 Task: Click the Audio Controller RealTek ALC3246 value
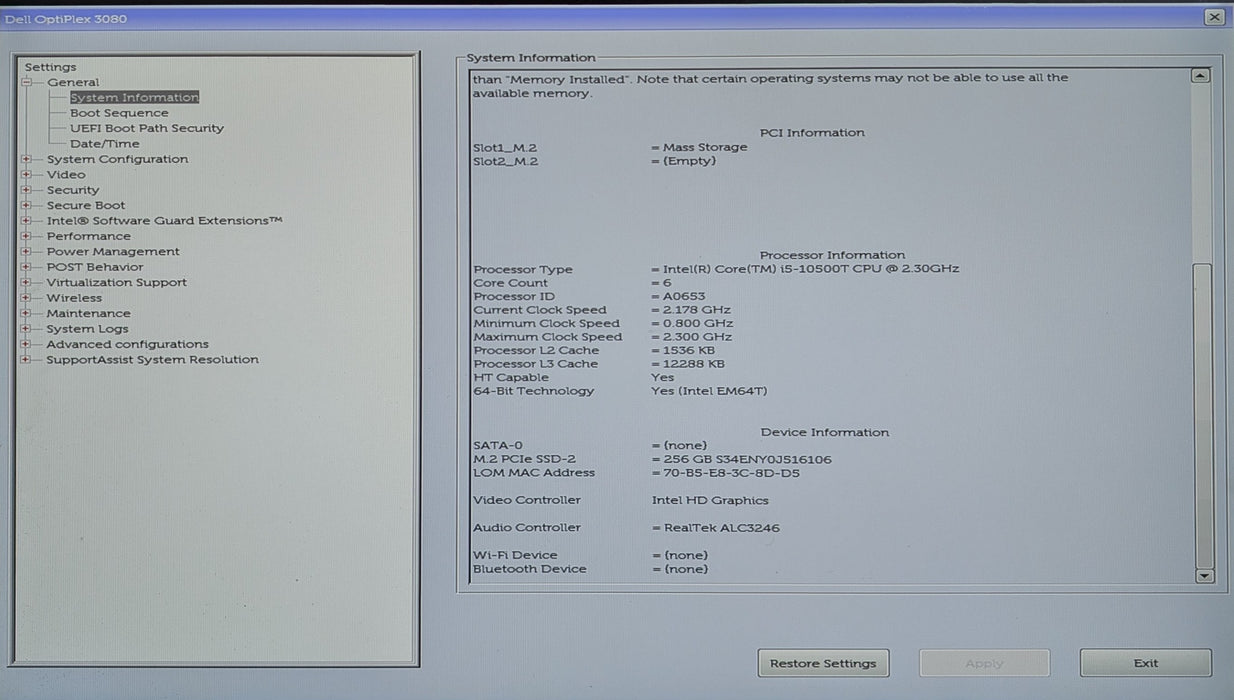click(x=722, y=528)
